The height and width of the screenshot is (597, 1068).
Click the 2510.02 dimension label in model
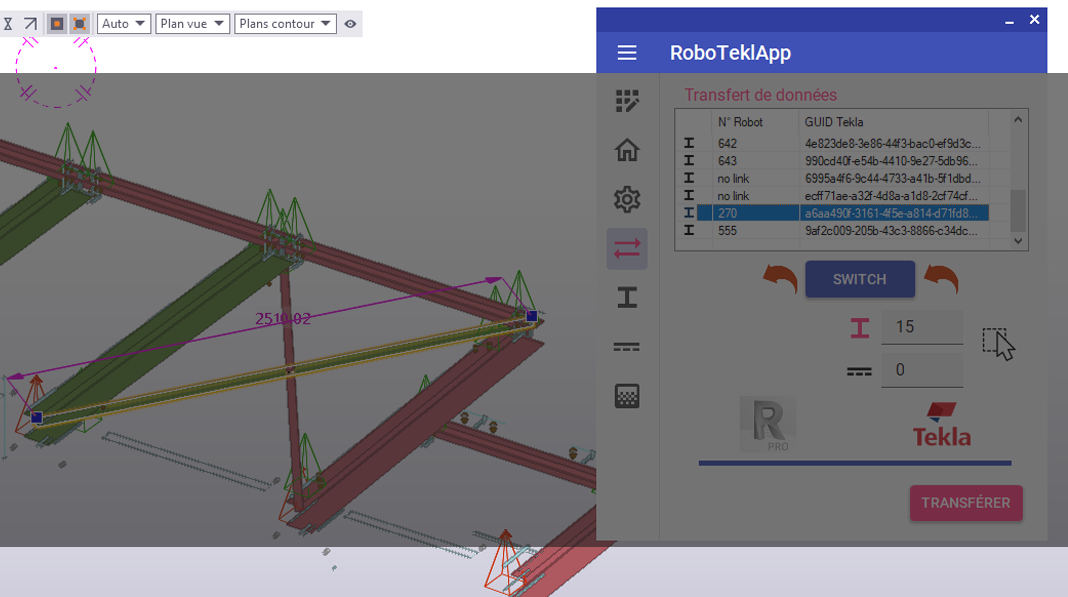click(283, 318)
